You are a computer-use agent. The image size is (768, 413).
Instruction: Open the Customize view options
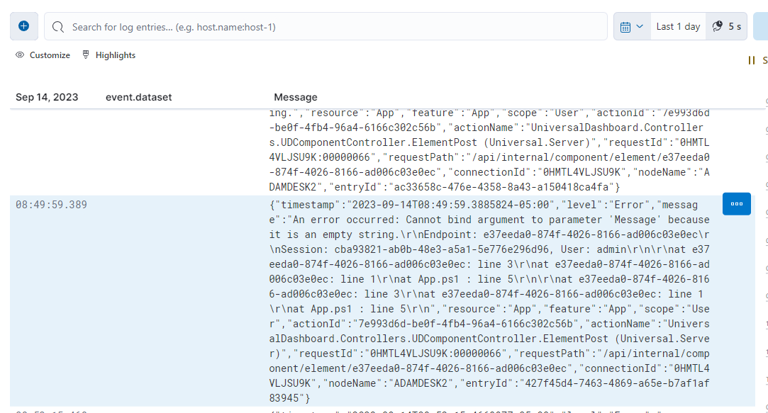coord(43,55)
